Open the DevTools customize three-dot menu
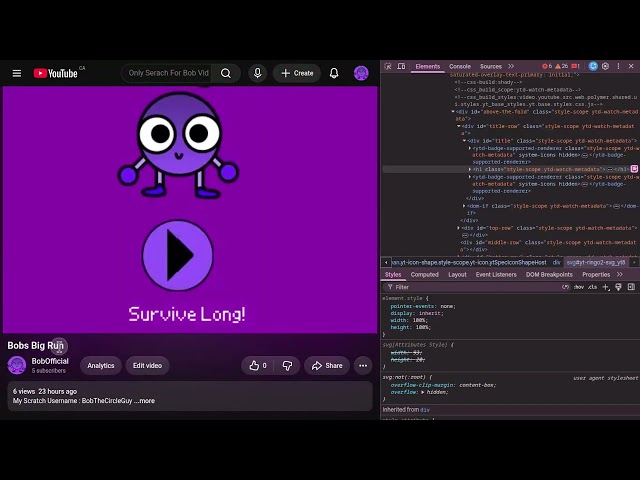 coord(618,66)
